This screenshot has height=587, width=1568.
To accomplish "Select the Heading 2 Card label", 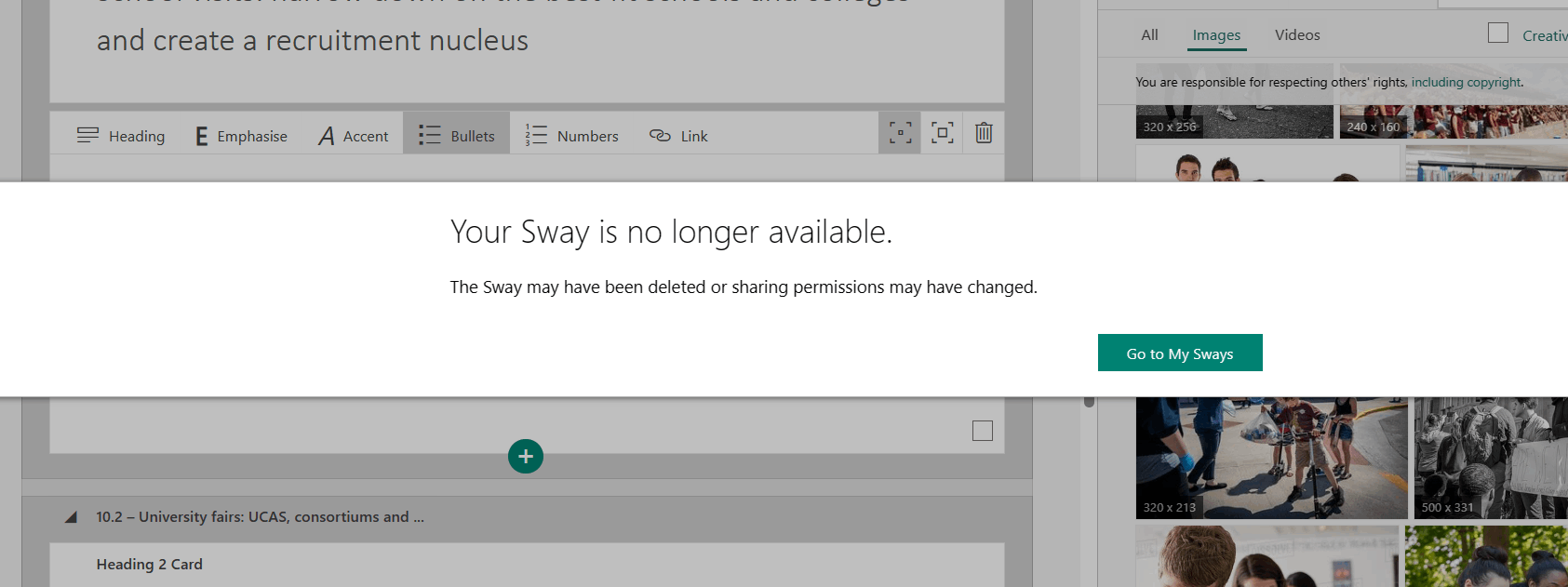I will pyautogui.click(x=149, y=564).
